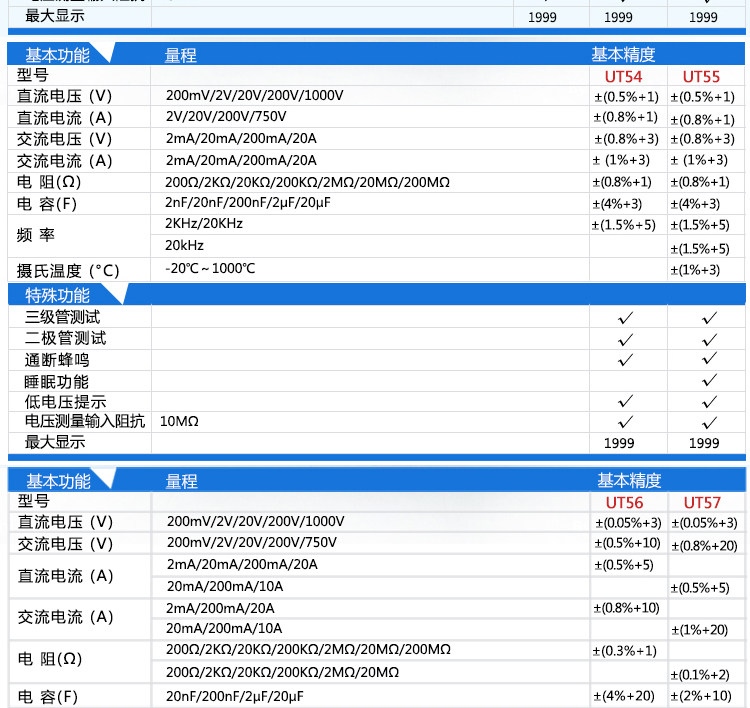Click the 摄氏温度 (°C) row label
Viewport: 750px width, 708px height.
click(x=68, y=271)
